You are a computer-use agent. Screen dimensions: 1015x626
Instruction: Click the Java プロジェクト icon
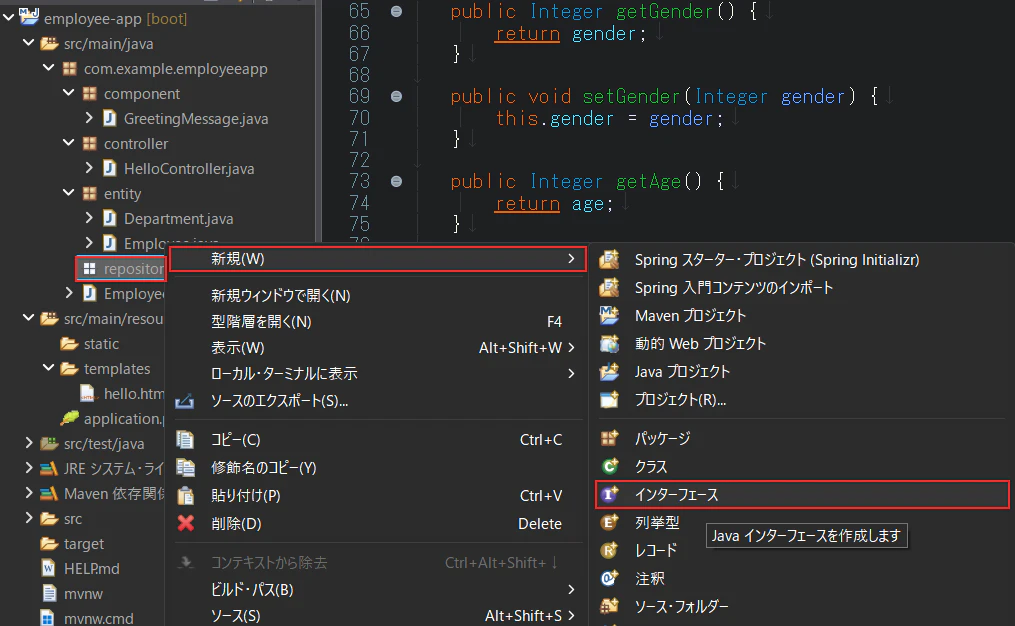pyautogui.click(x=609, y=372)
